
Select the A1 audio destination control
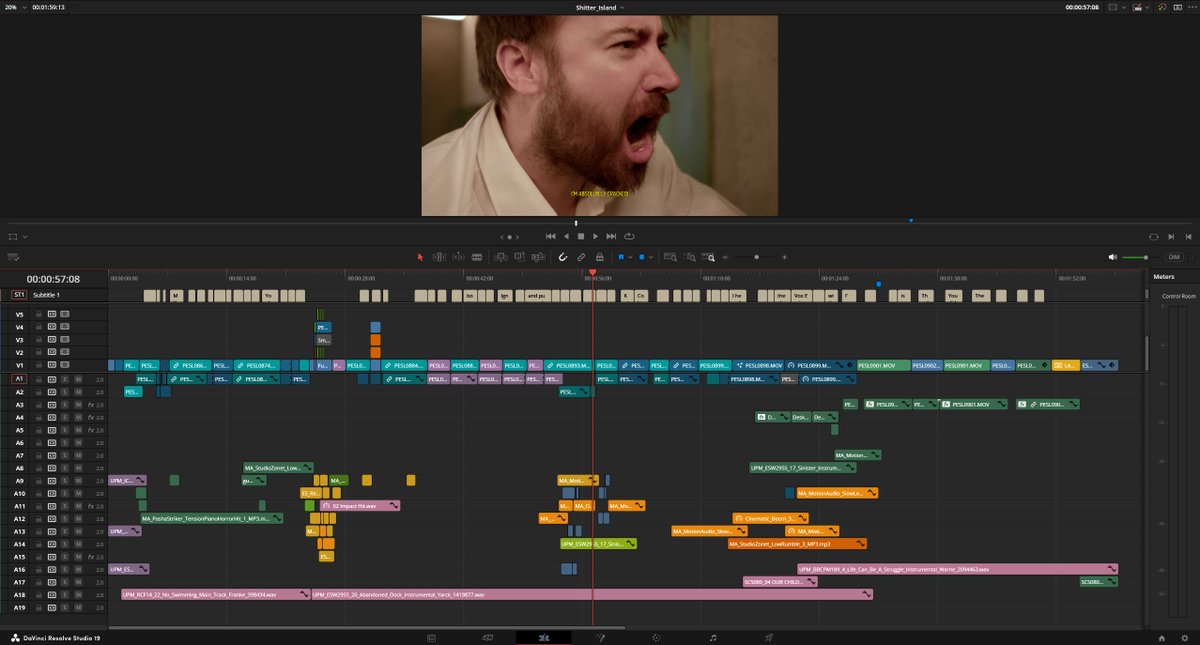pyautogui.click(x=19, y=379)
